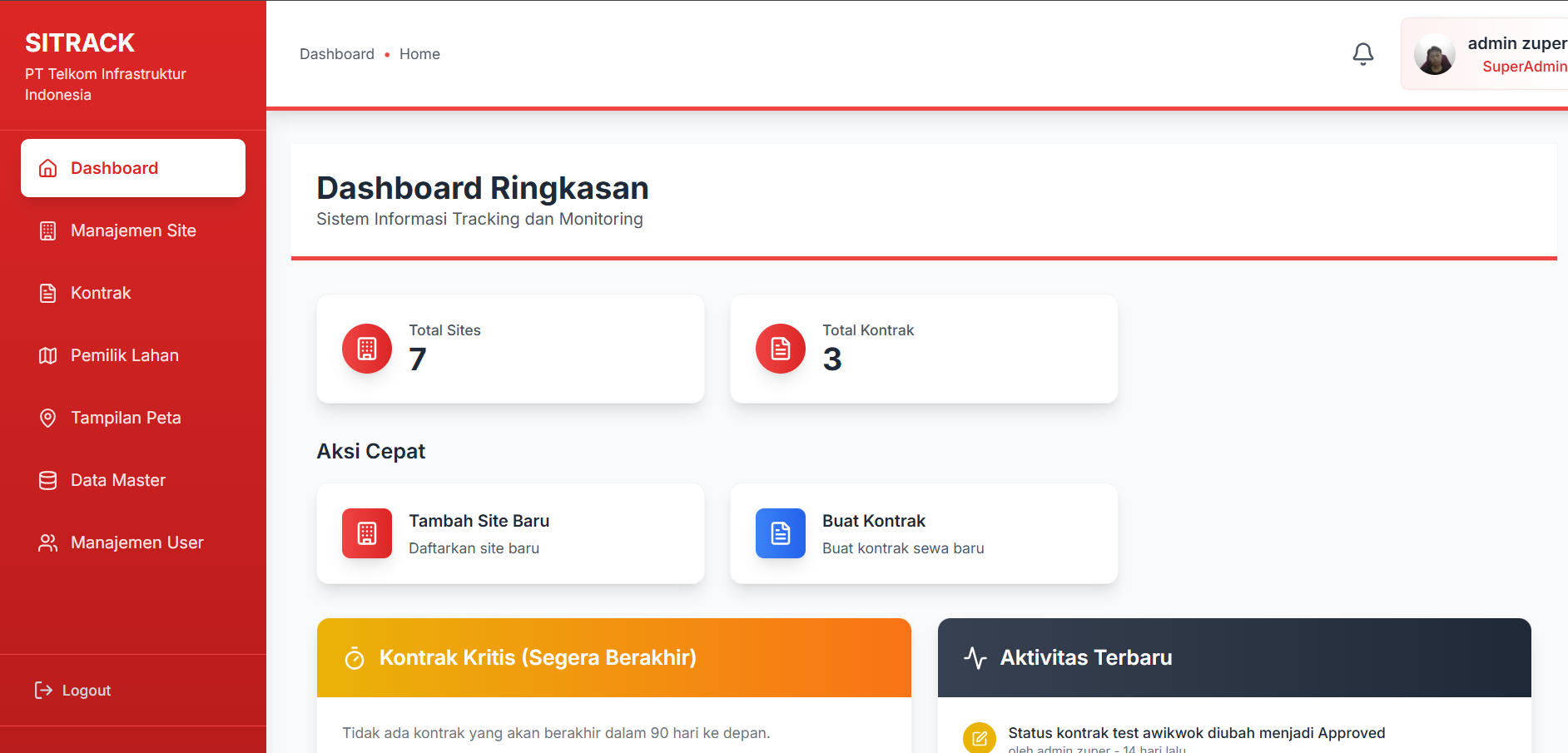
Task: Click the Data Master database icon
Action: click(x=48, y=480)
